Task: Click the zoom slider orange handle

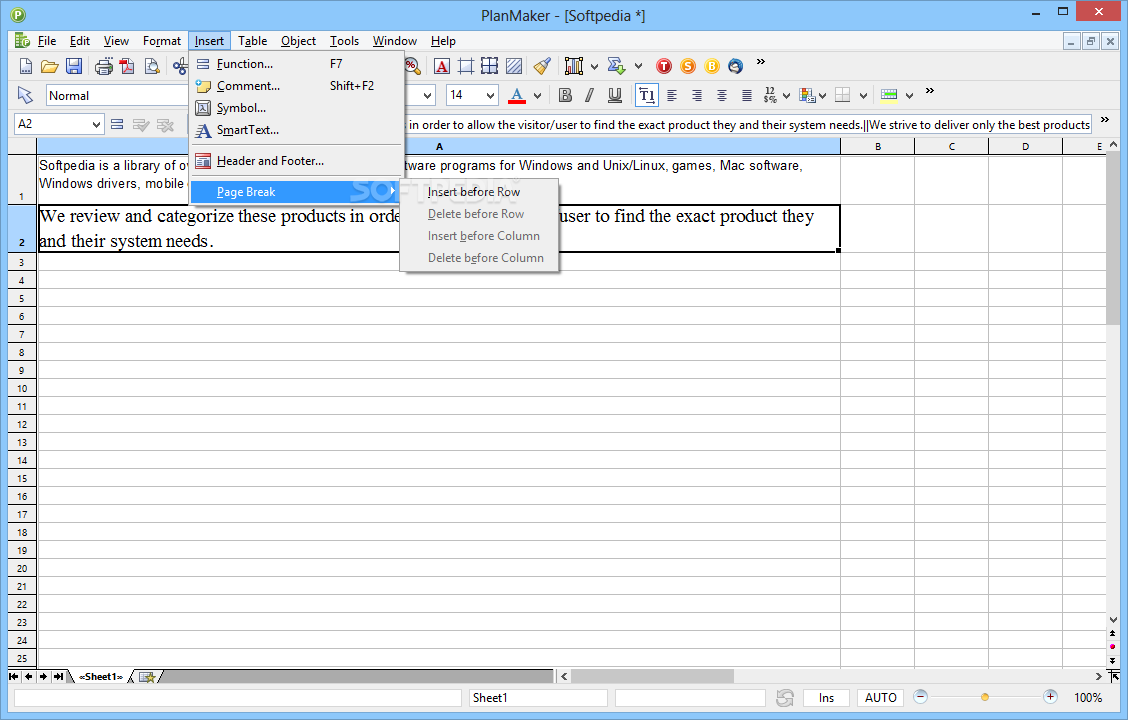Action: click(x=985, y=697)
